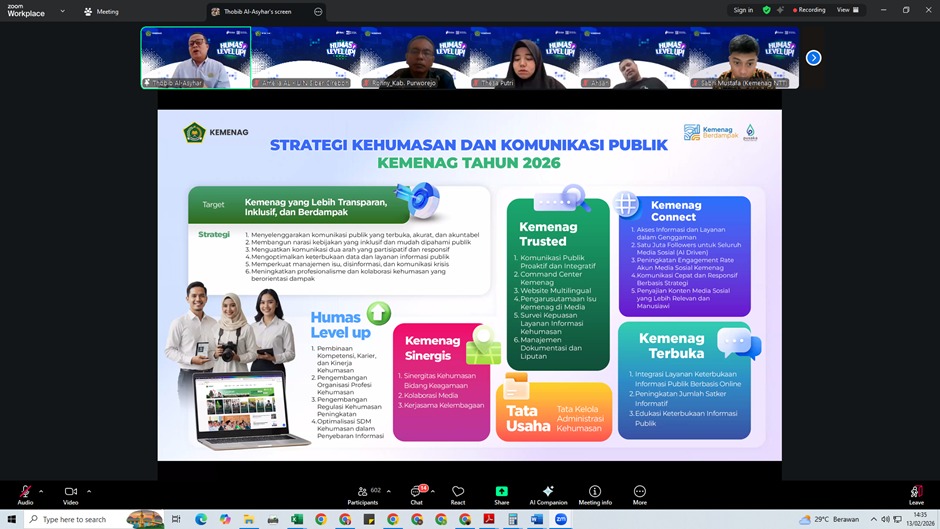This screenshot has height=529, width=940.
Task: Select Thobib Al-Asyhar's screen tab
Action: coord(258,12)
